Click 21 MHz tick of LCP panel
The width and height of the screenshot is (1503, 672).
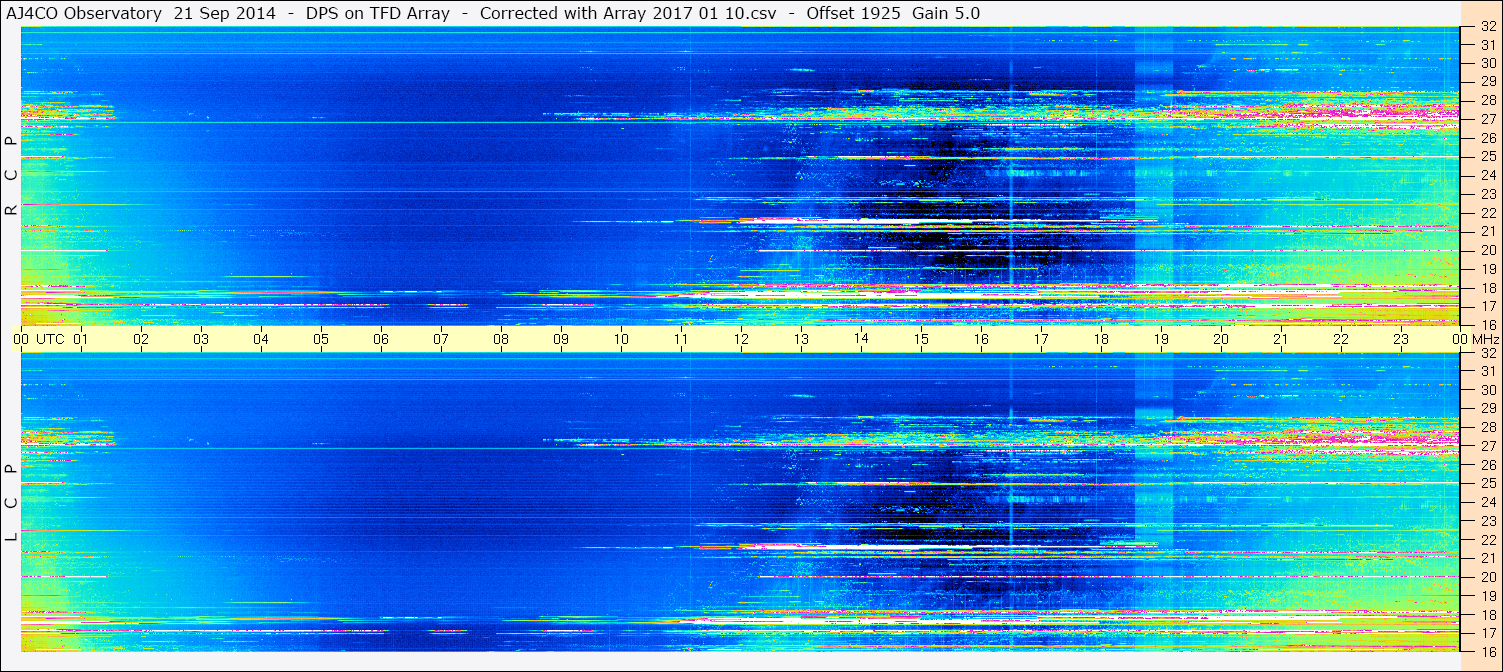click(x=1488, y=558)
